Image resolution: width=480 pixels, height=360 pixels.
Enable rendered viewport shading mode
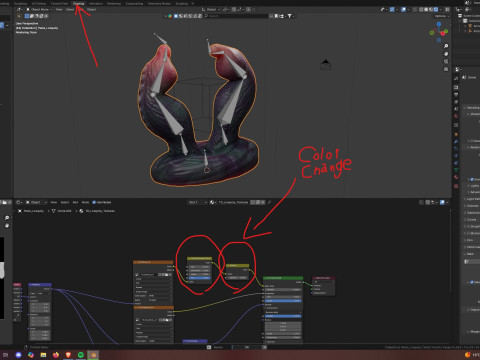(436, 10)
